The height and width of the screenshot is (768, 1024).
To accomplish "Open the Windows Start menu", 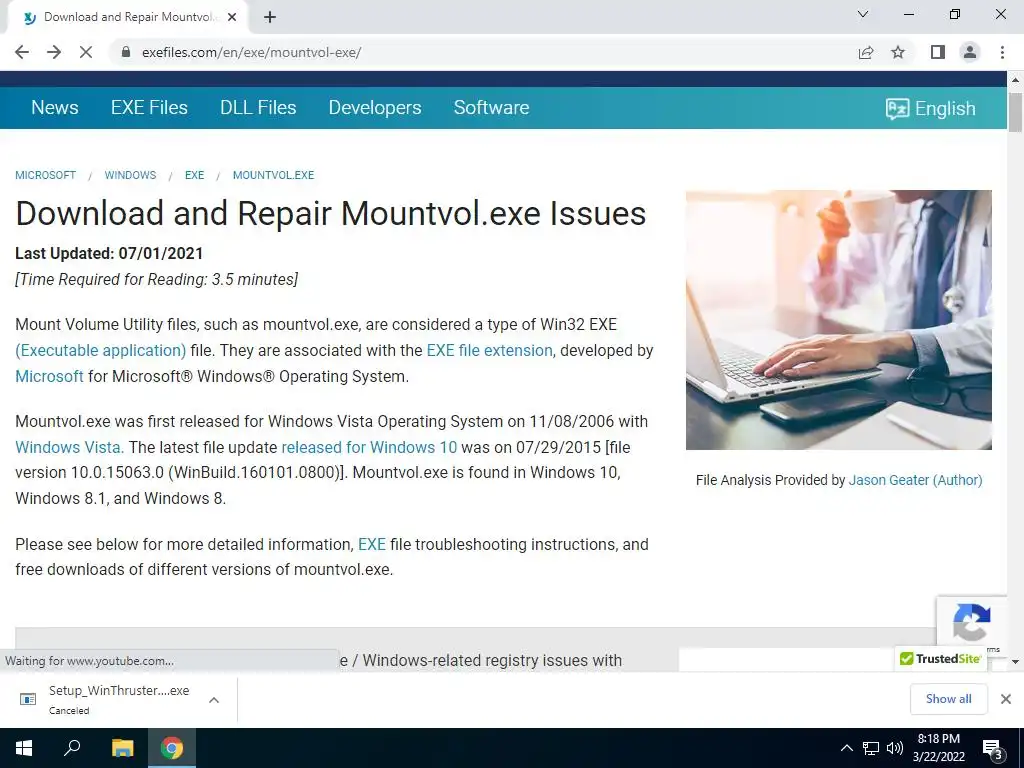I will 24,748.
